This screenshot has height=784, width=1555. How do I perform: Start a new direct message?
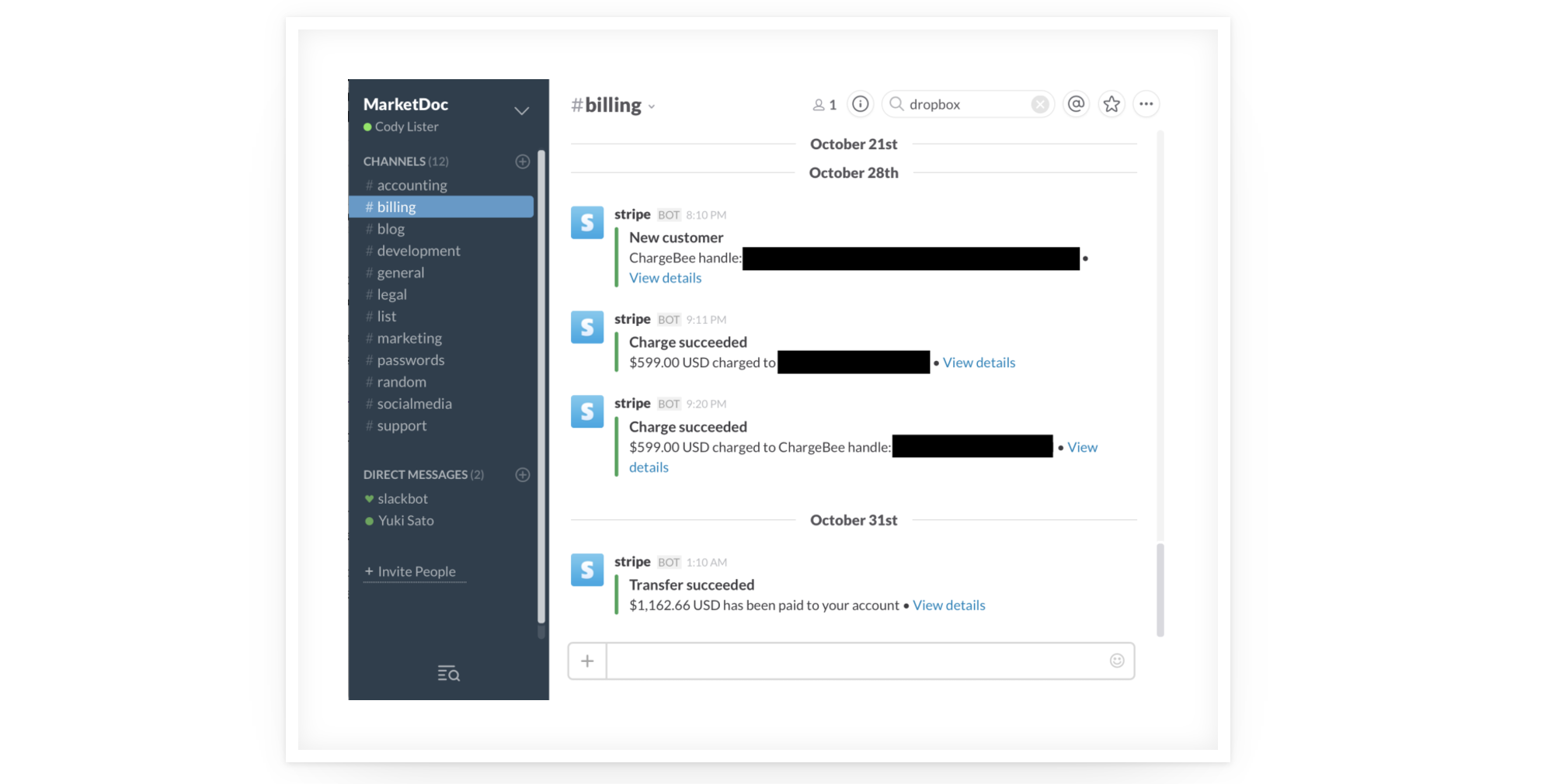click(x=523, y=475)
